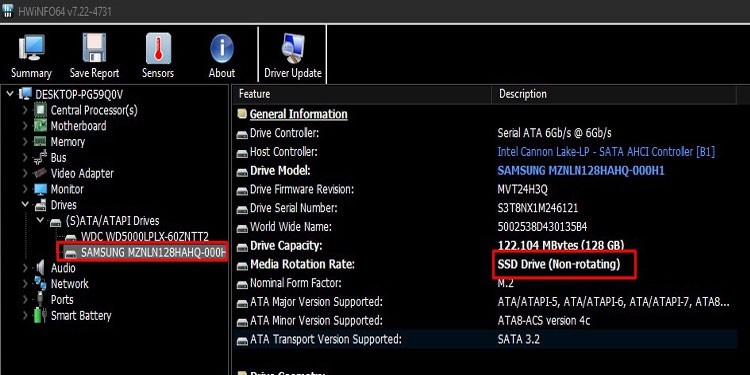
Task: Collapse the (S)ATA/ATAPI Drives node arrow
Action: 41,221
